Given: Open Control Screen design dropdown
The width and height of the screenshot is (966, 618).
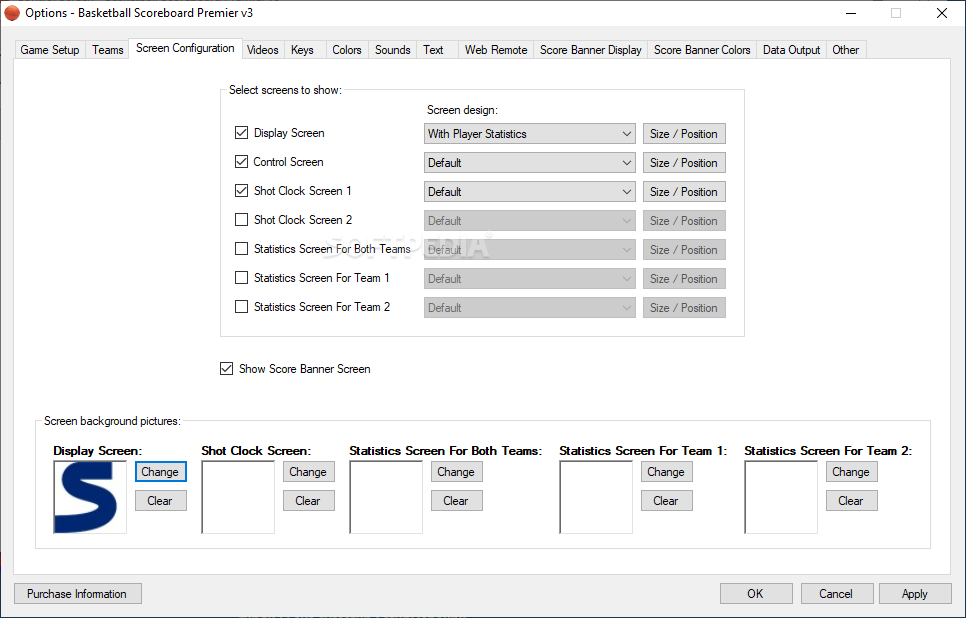Looking at the screenshot, I should (530, 163).
